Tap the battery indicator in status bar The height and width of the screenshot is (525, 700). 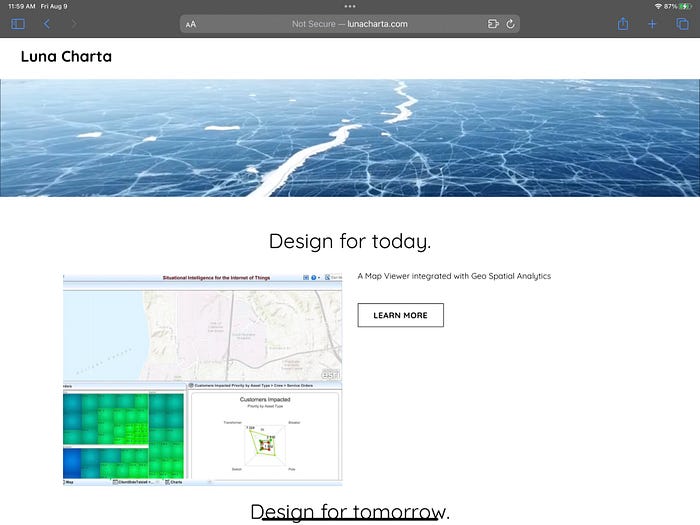click(685, 6)
